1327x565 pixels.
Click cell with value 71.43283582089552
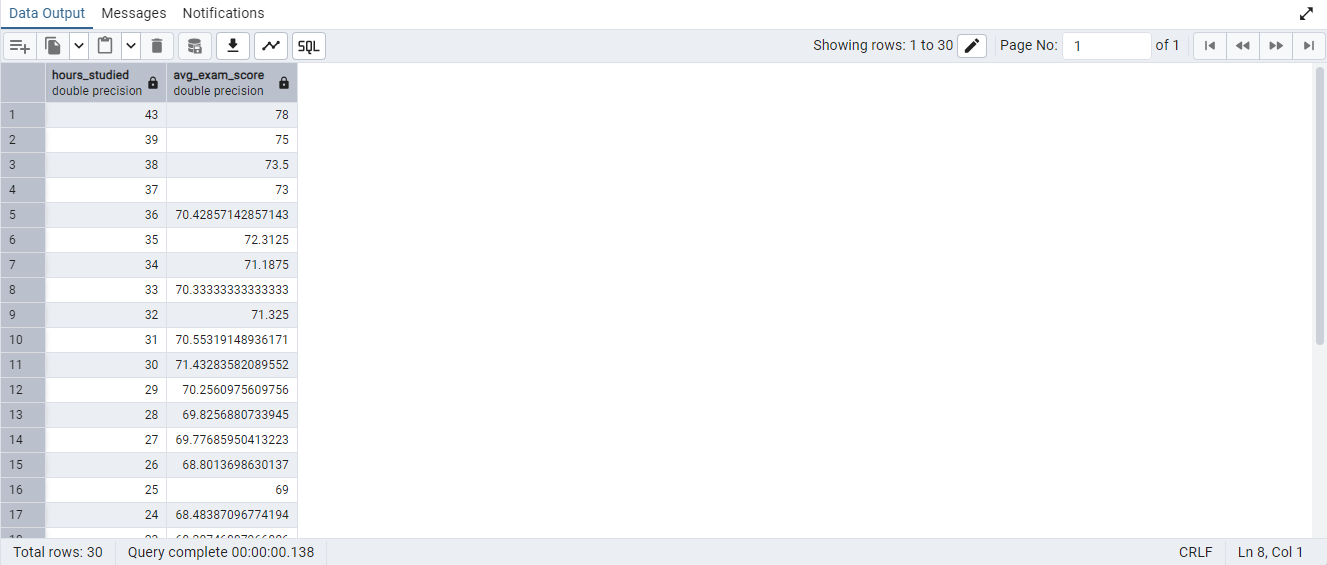tap(232, 365)
